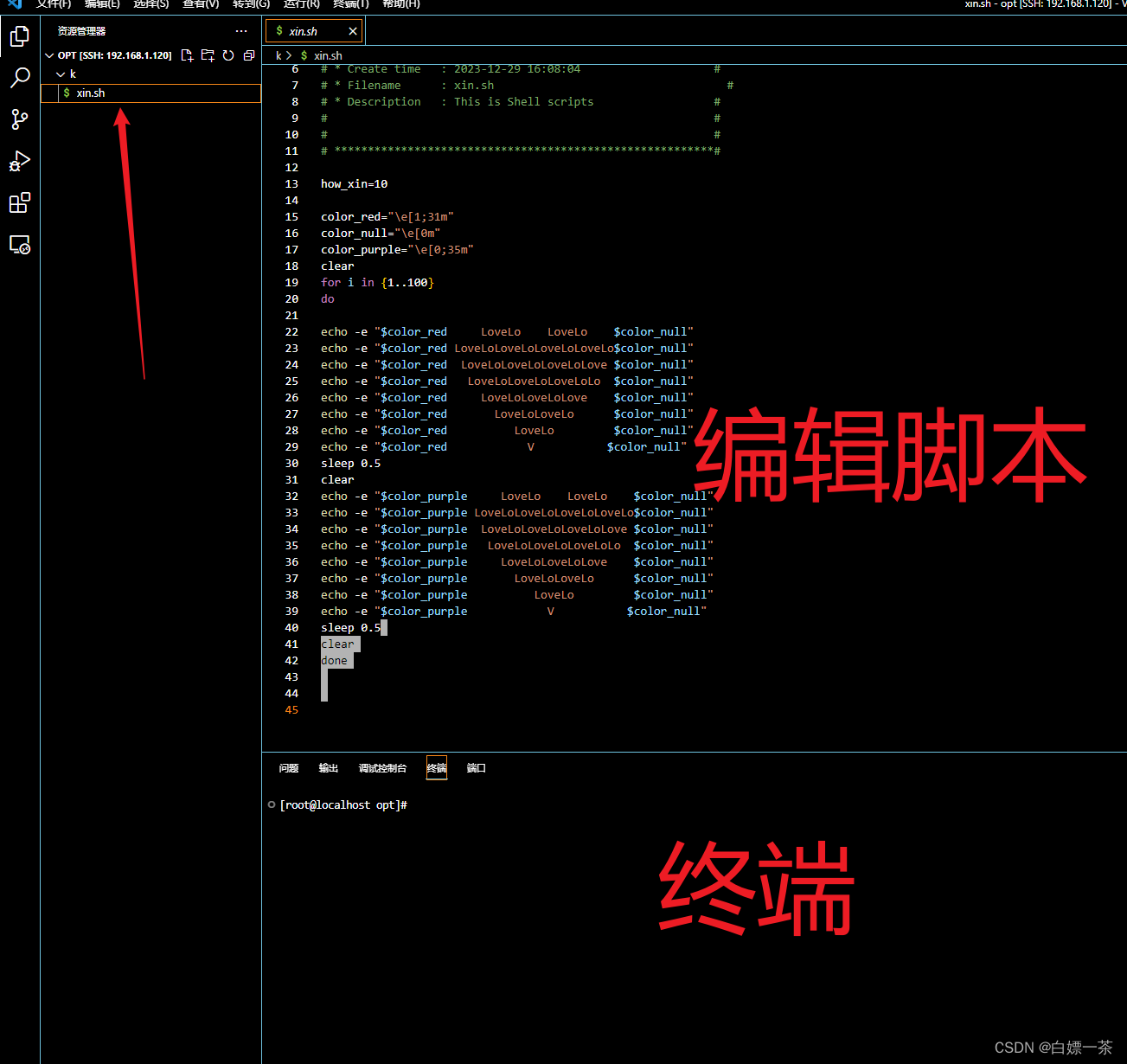Collapse all folders in explorer
1127x1064 pixels.
(249, 55)
